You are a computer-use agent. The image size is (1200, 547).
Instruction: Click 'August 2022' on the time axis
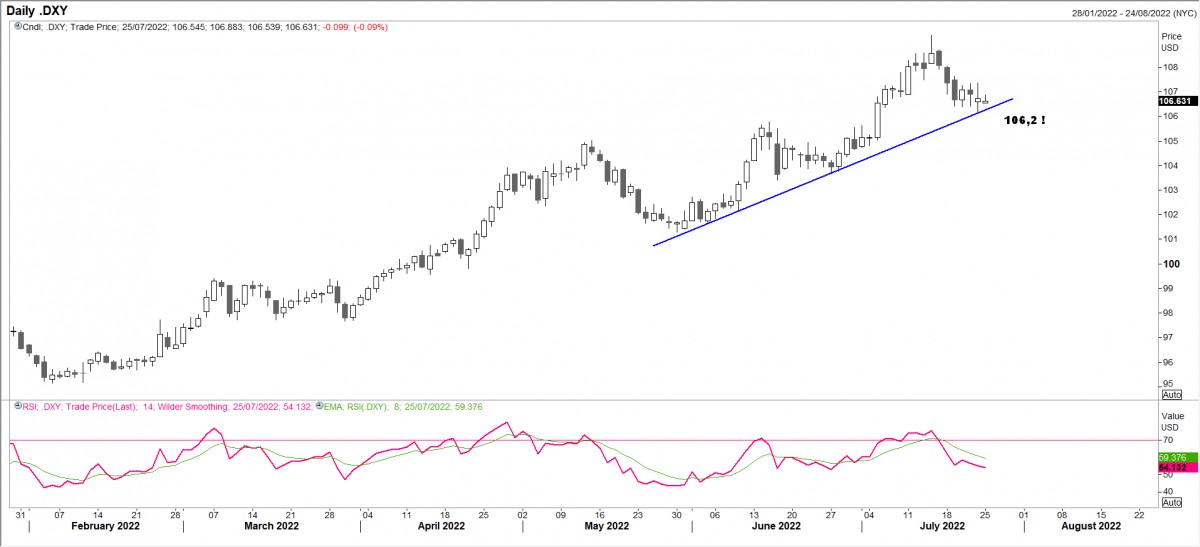click(x=1092, y=525)
